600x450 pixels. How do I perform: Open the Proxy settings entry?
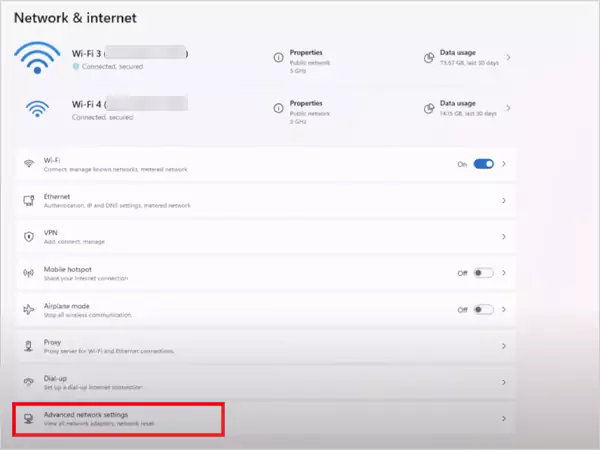pos(266,346)
